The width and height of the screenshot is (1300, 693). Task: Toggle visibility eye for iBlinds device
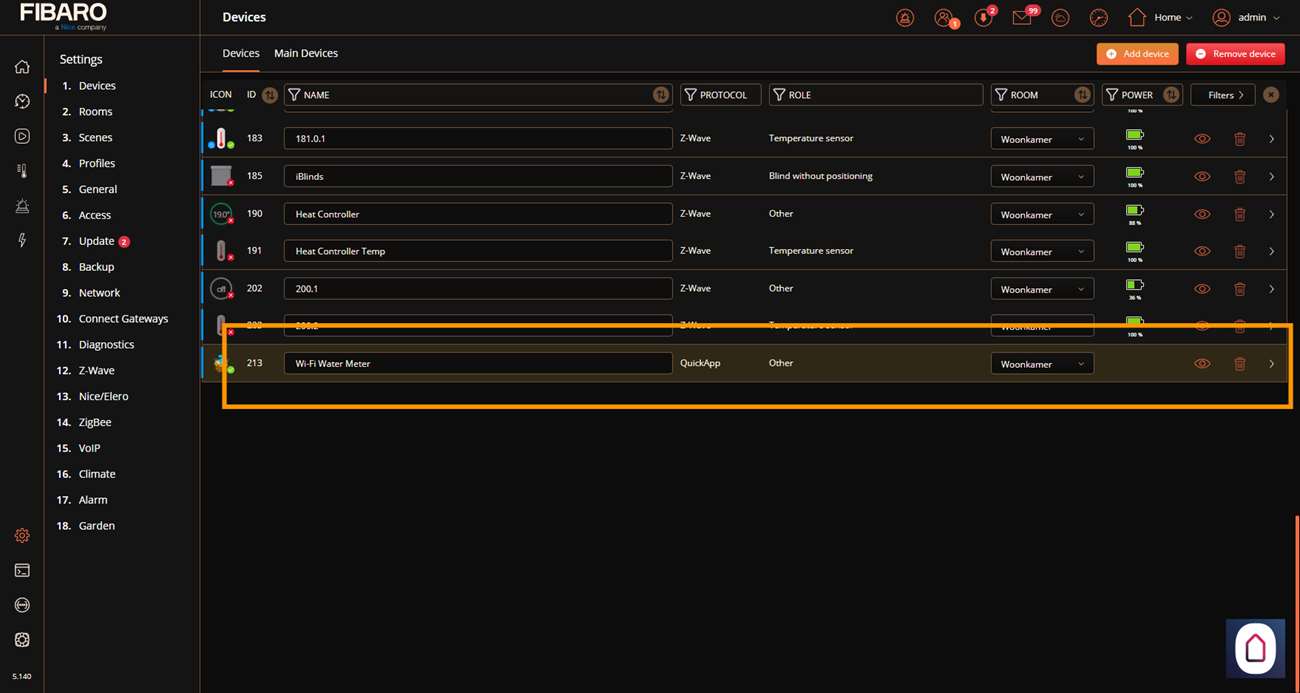1202,177
